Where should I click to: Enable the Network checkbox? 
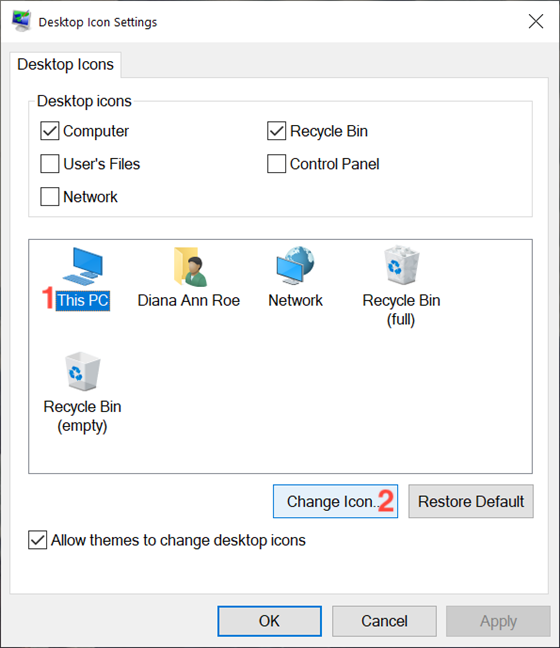[x=50, y=196]
